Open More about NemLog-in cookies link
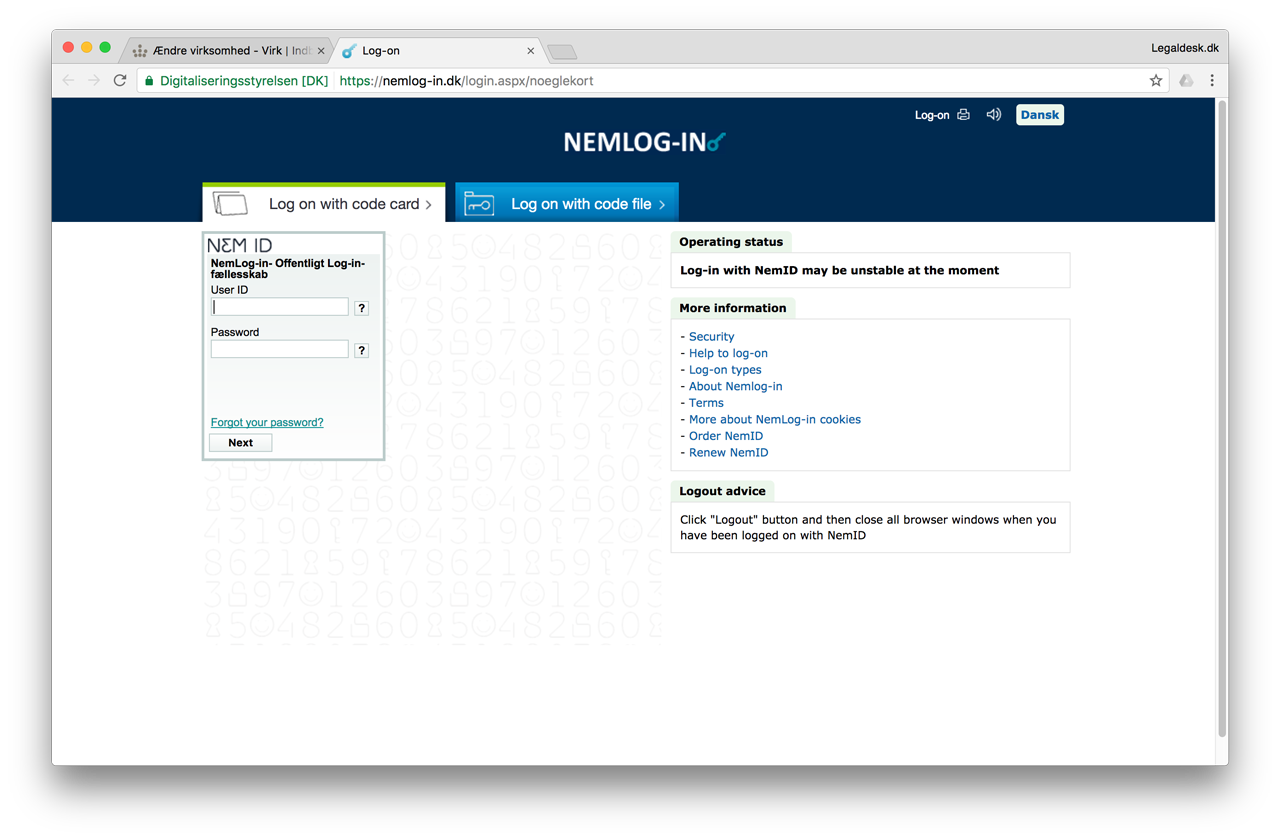 (x=775, y=420)
